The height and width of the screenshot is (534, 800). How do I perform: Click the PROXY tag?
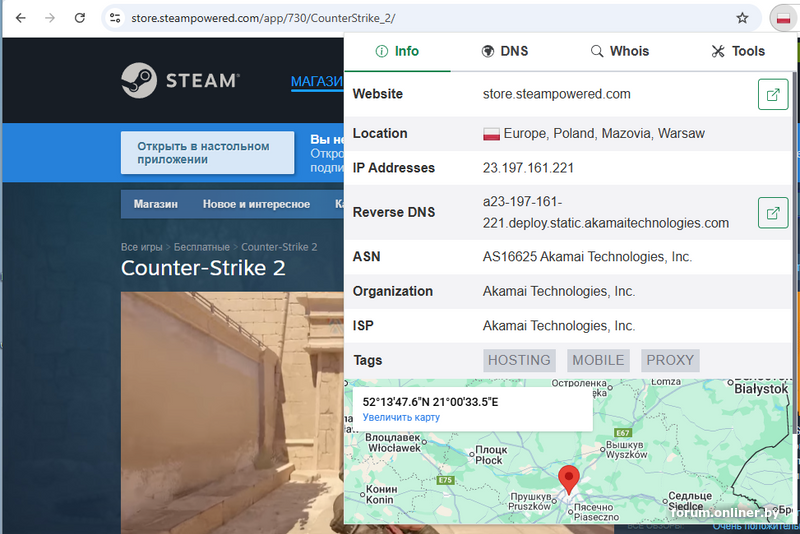pyautogui.click(x=670, y=360)
